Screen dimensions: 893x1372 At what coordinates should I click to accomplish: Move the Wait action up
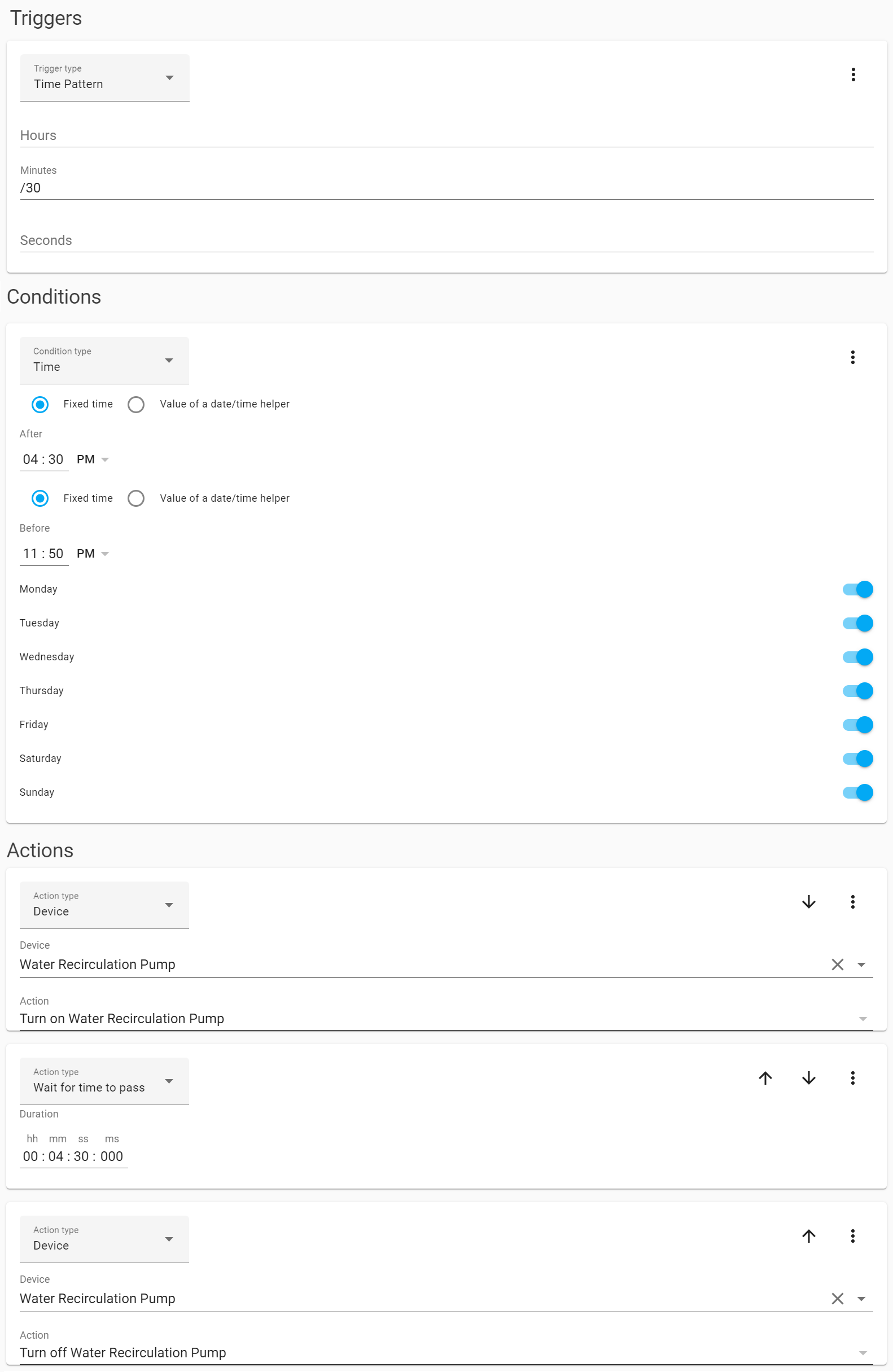pyautogui.click(x=765, y=1078)
